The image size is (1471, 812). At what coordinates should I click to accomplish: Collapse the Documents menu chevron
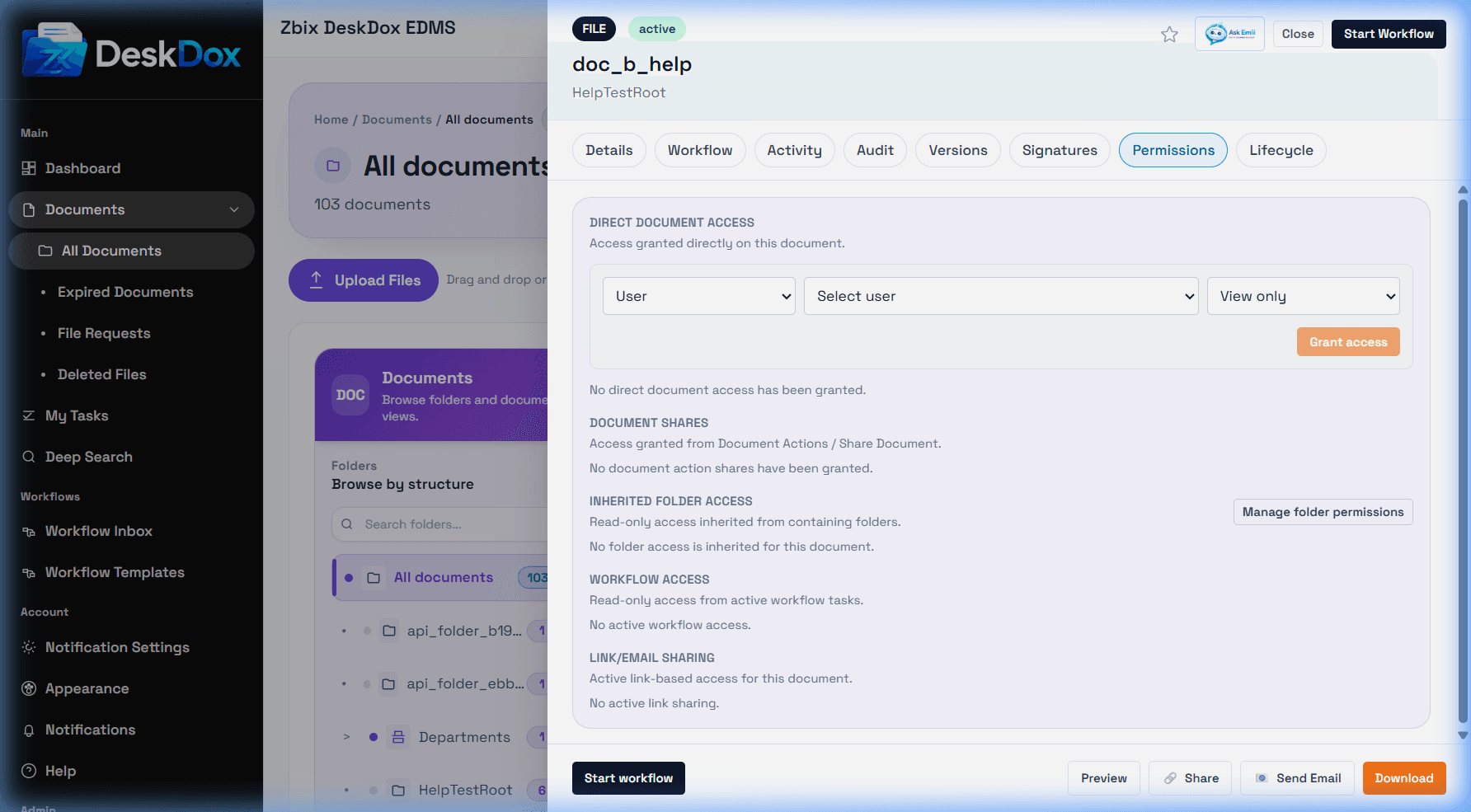point(234,209)
